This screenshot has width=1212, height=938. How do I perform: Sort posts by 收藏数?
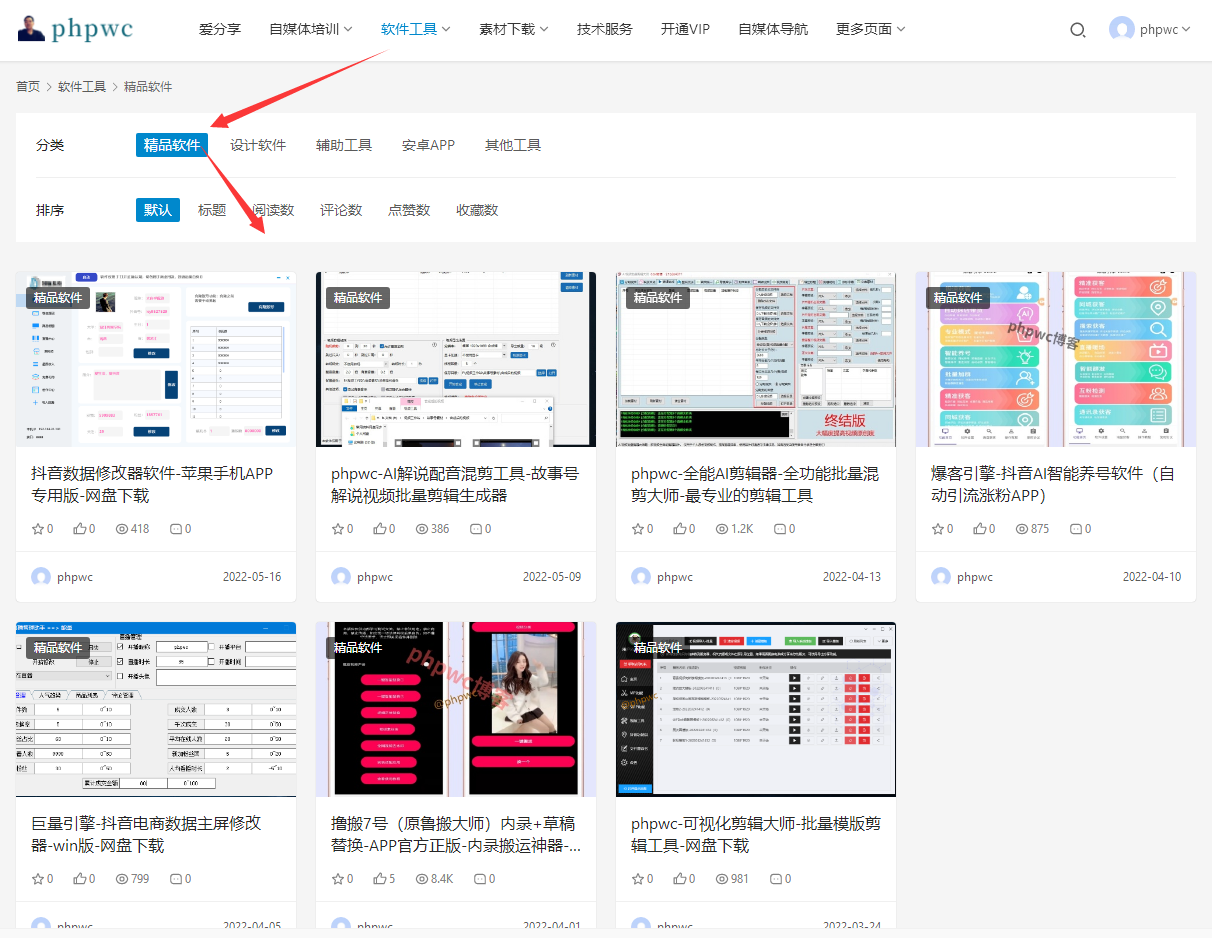point(477,210)
